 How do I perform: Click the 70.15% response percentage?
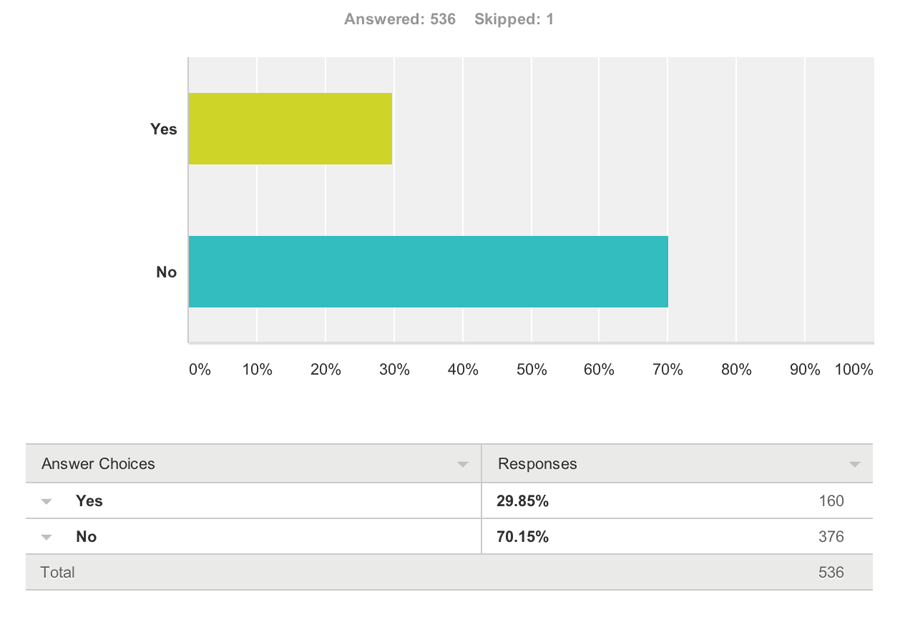[522, 537]
